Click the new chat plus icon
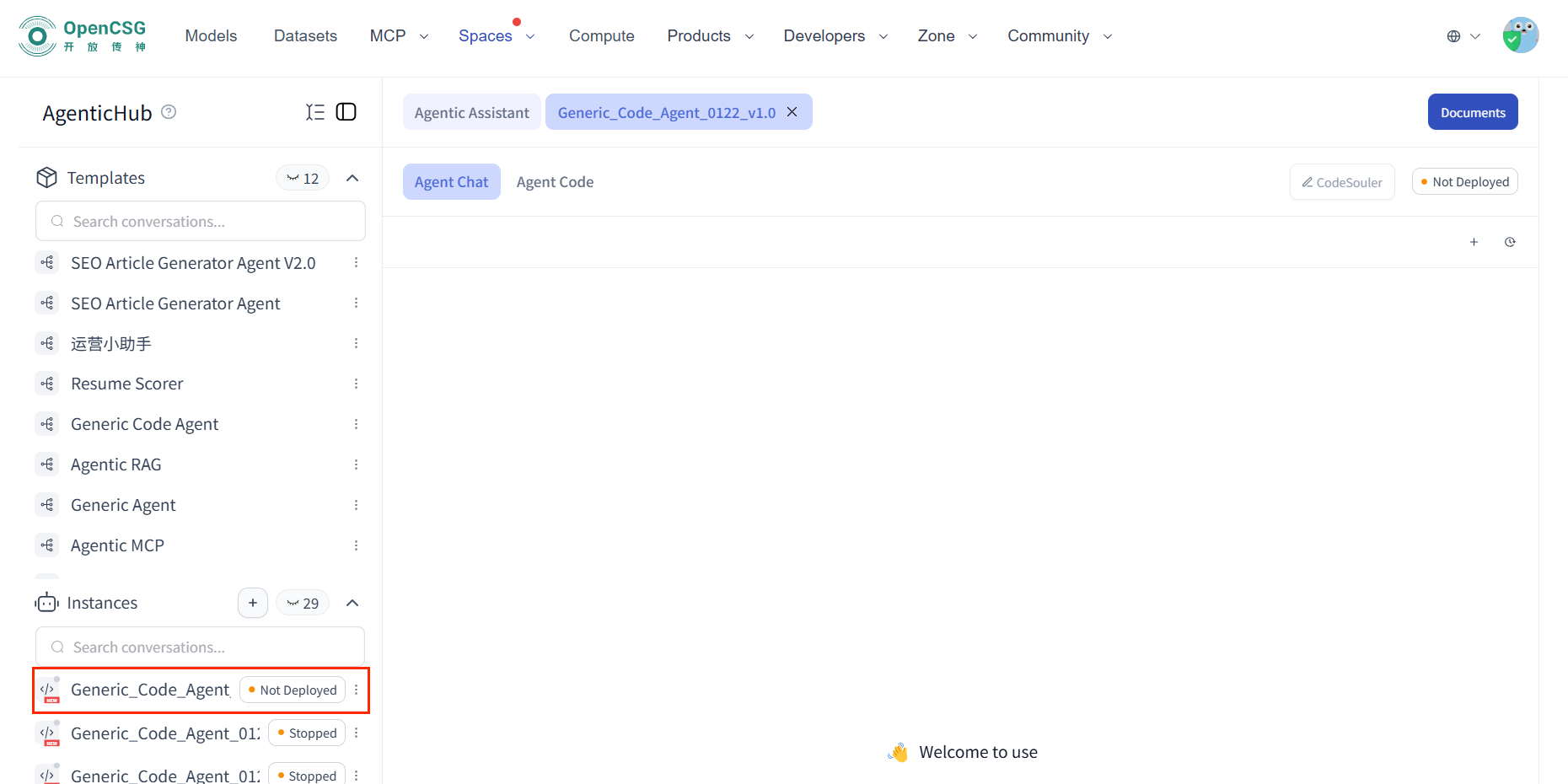 coord(1474,242)
